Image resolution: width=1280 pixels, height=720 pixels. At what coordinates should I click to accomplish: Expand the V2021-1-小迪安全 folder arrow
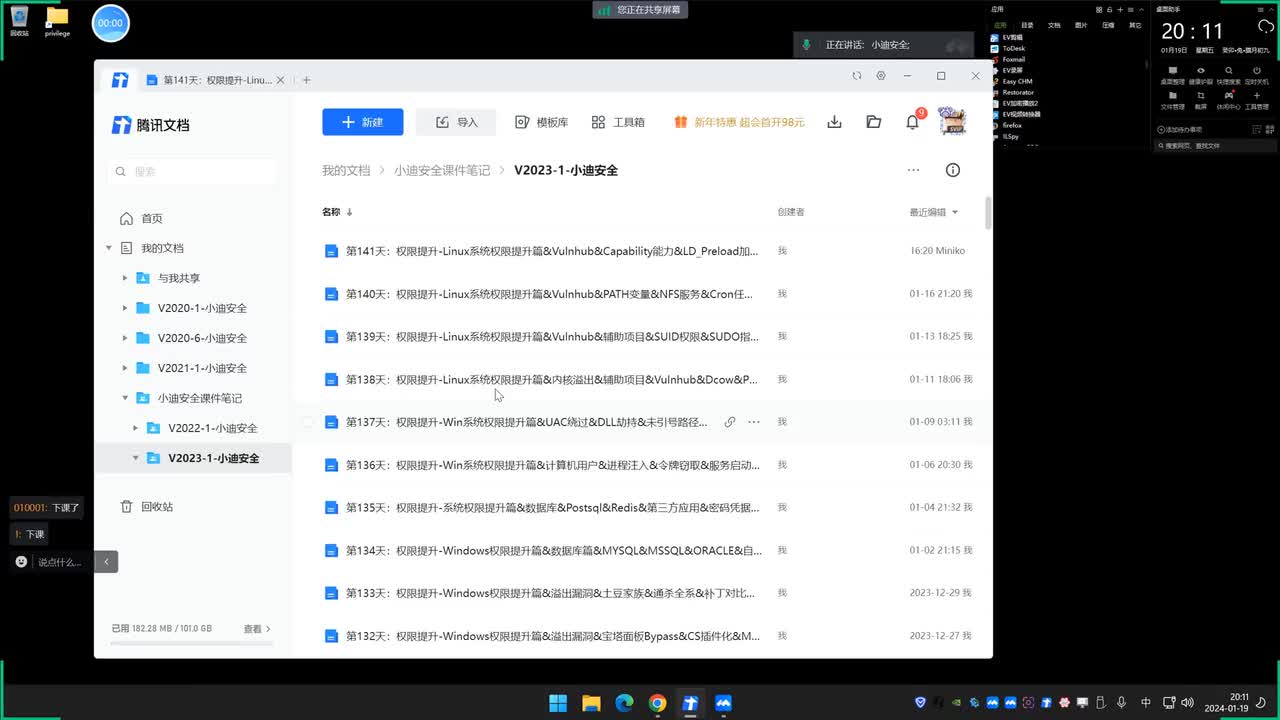124,368
